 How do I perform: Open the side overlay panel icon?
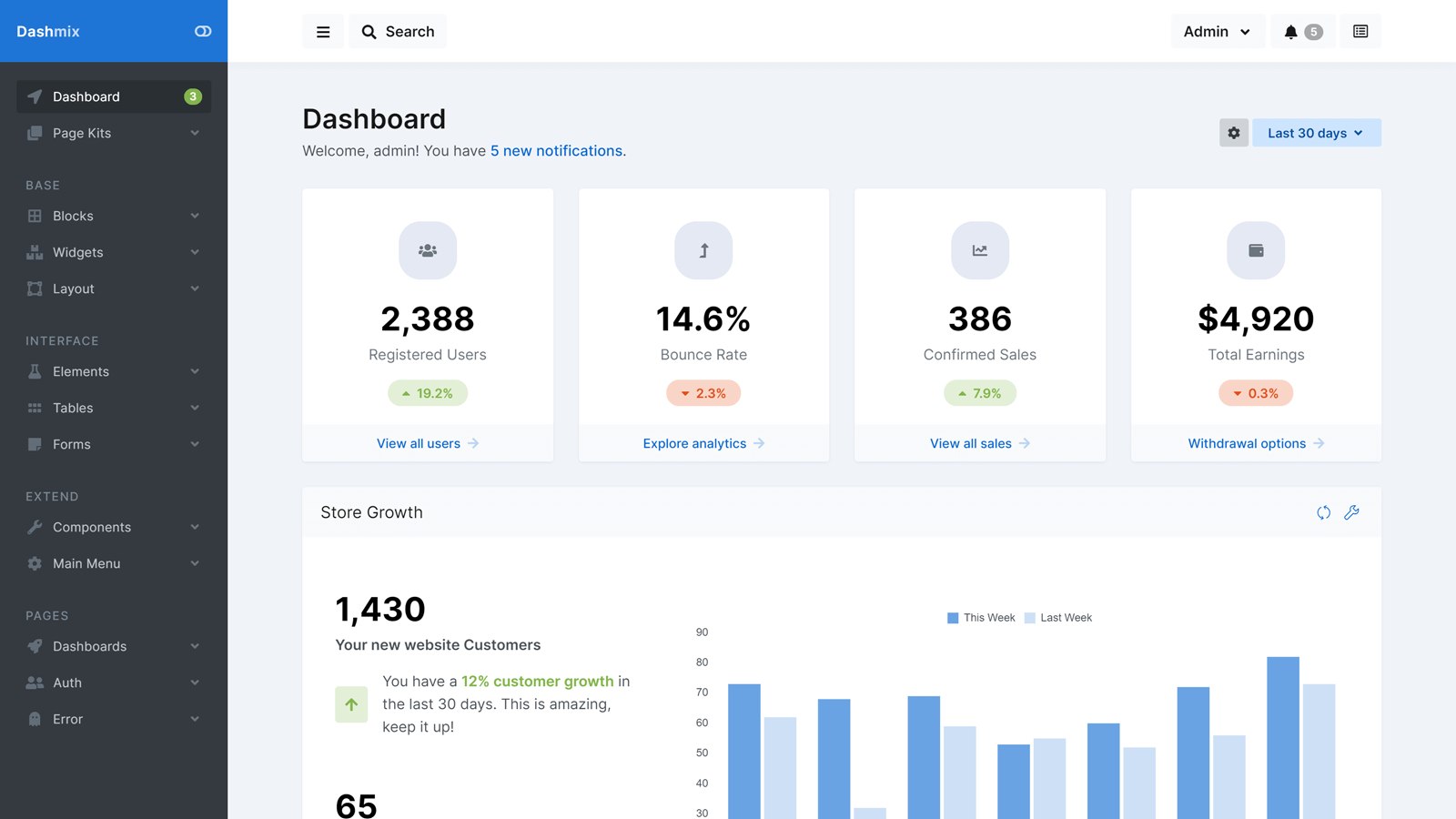pyautogui.click(x=1360, y=32)
